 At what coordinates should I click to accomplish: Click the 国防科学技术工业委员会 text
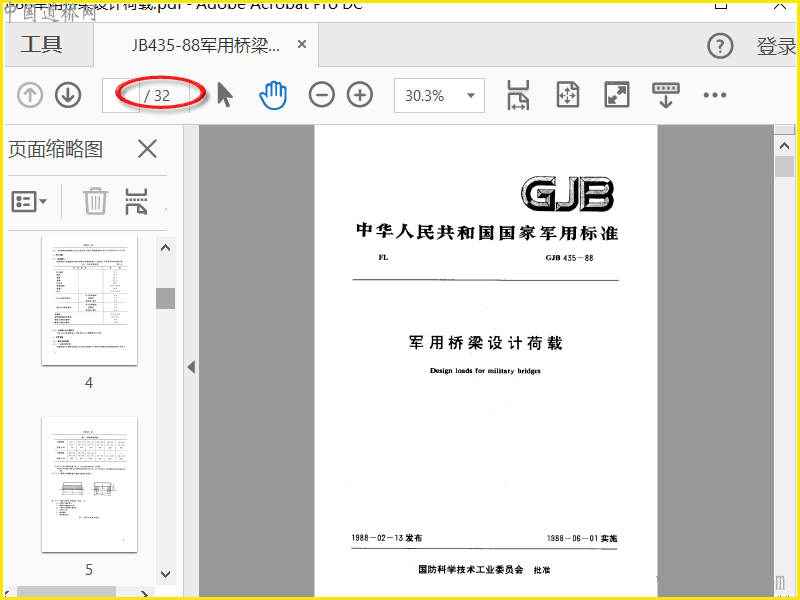pyautogui.click(x=470, y=570)
